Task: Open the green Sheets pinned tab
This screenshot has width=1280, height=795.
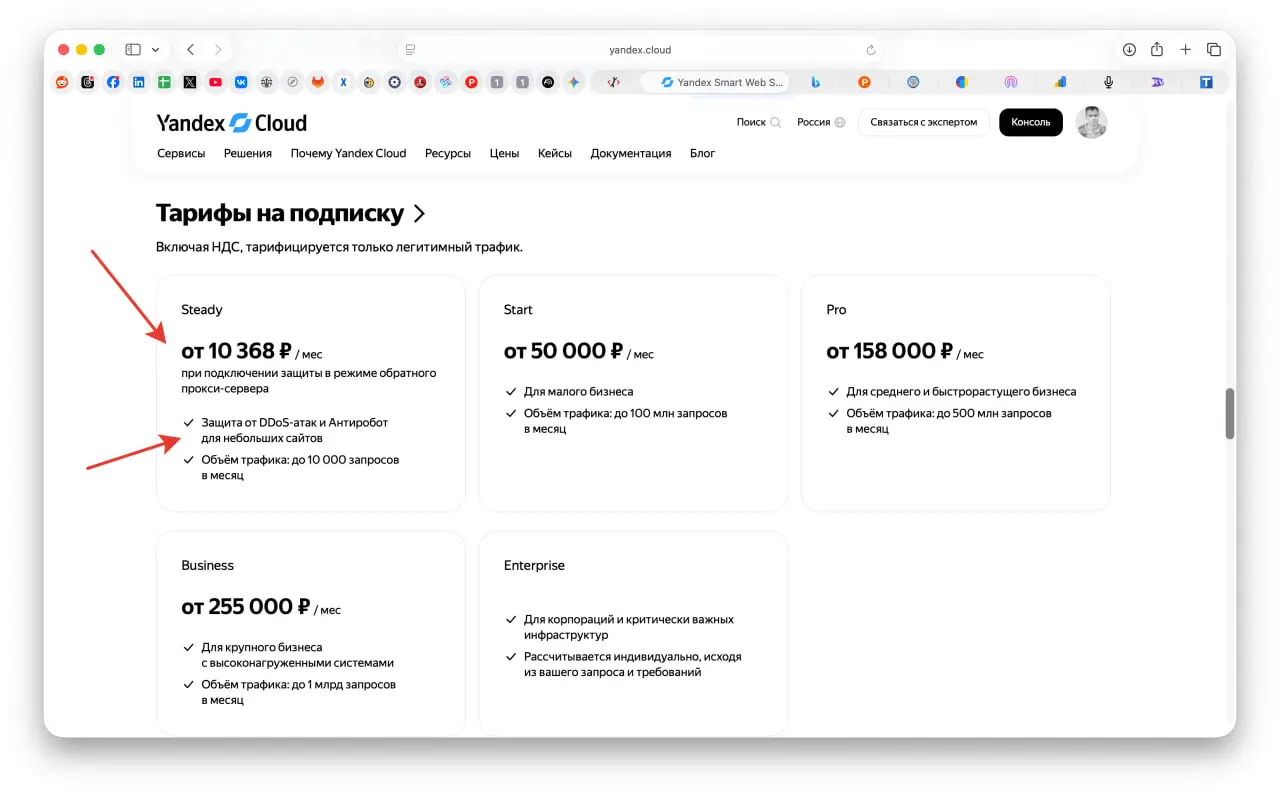Action: [x=164, y=83]
